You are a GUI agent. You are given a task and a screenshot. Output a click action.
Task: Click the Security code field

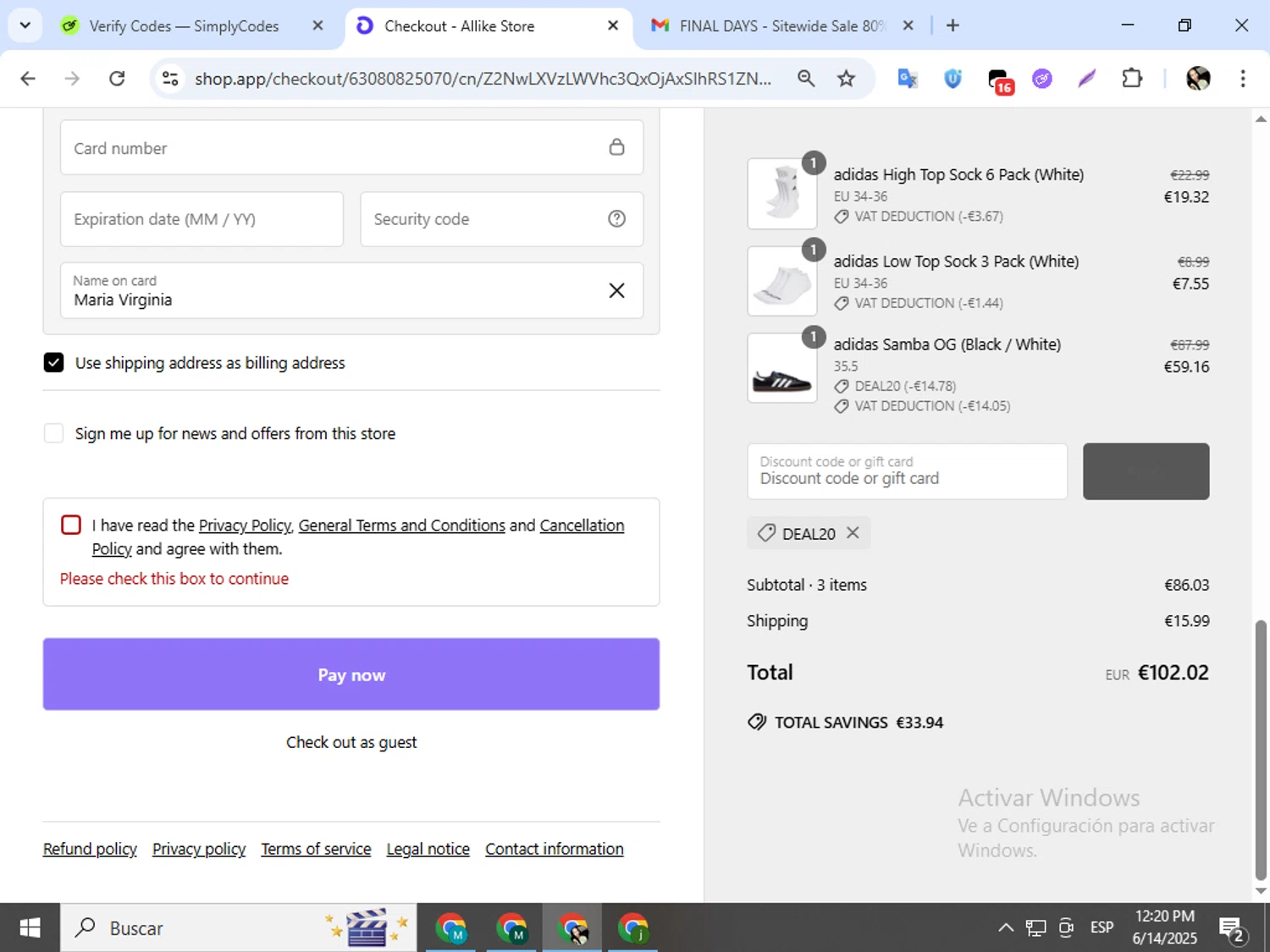pos(501,219)
